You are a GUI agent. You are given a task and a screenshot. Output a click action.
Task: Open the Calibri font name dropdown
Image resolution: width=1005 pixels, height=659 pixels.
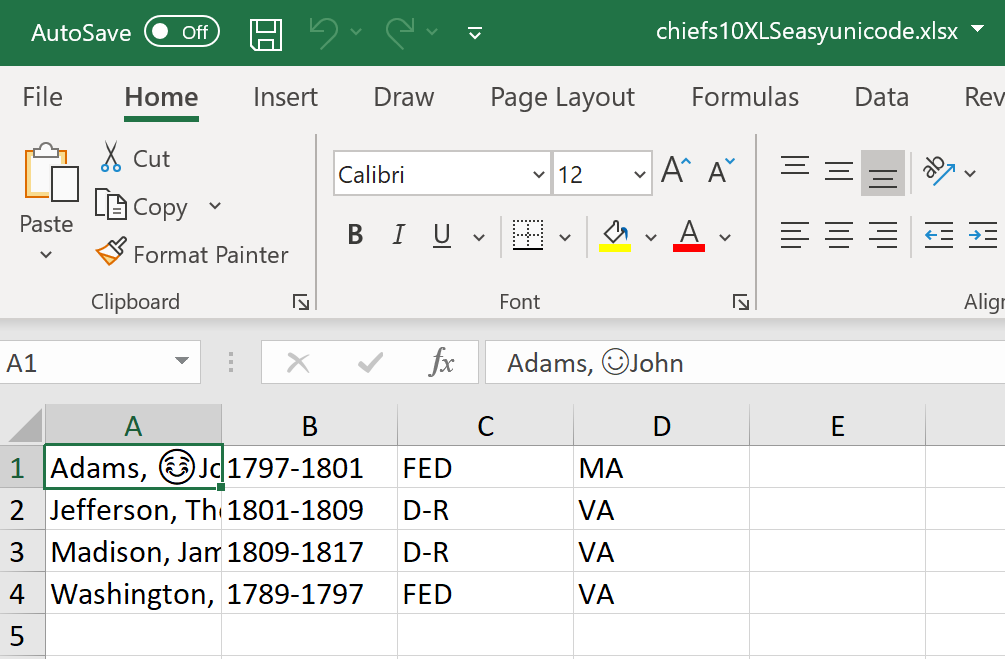point(538,174)
